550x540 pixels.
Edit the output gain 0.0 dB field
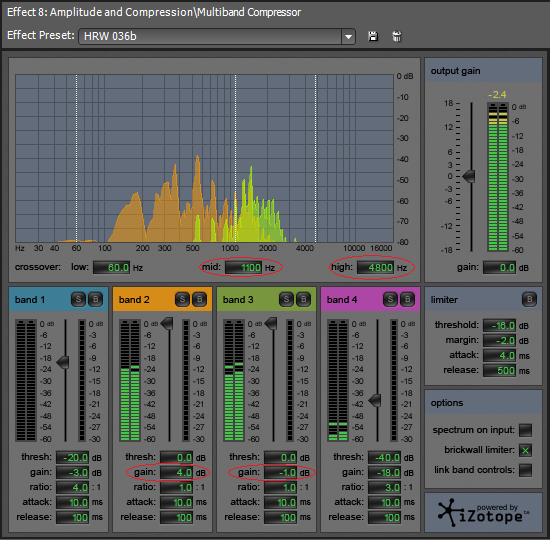pos(499,268)
